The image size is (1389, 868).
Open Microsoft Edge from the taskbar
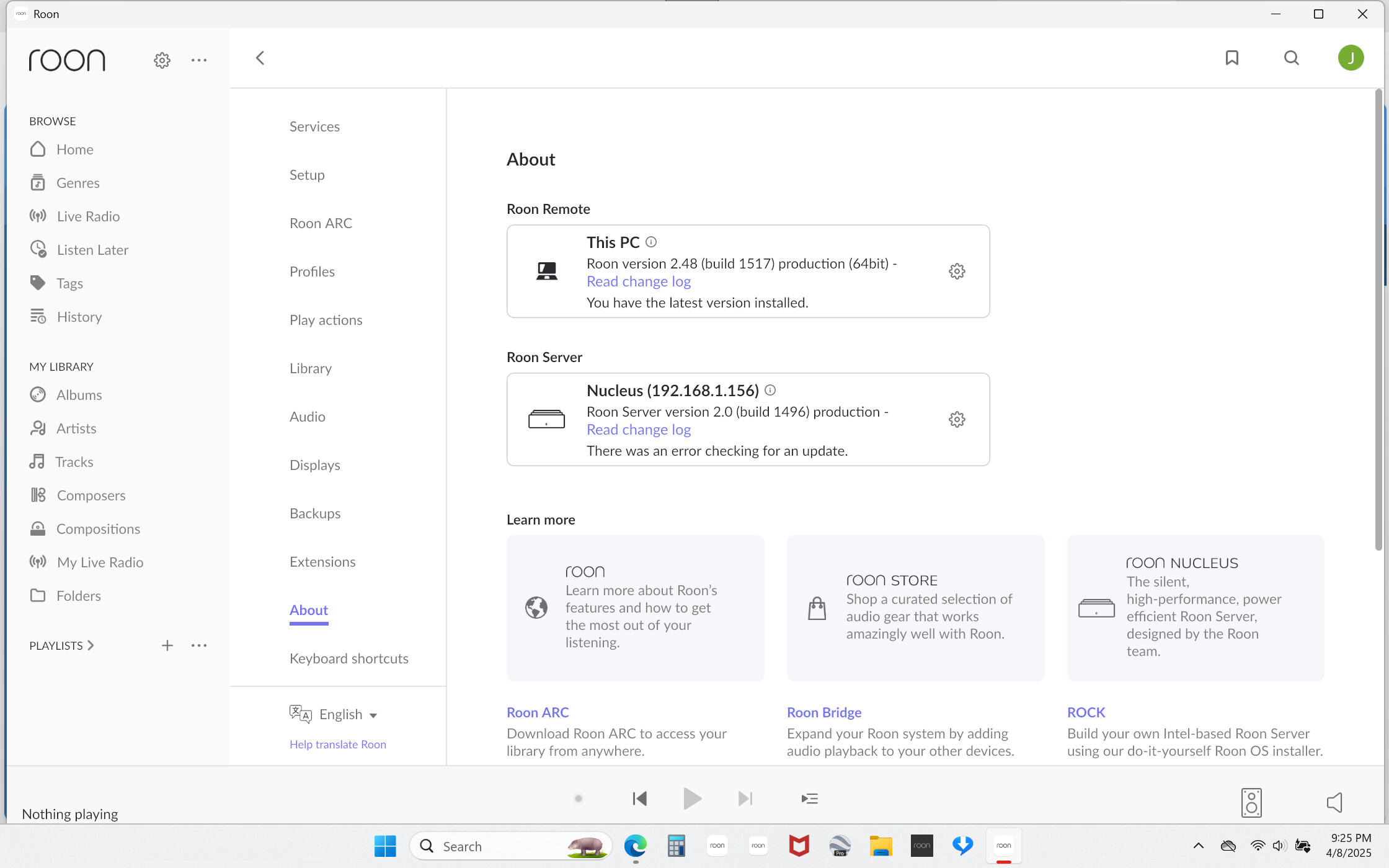(635, 846)
